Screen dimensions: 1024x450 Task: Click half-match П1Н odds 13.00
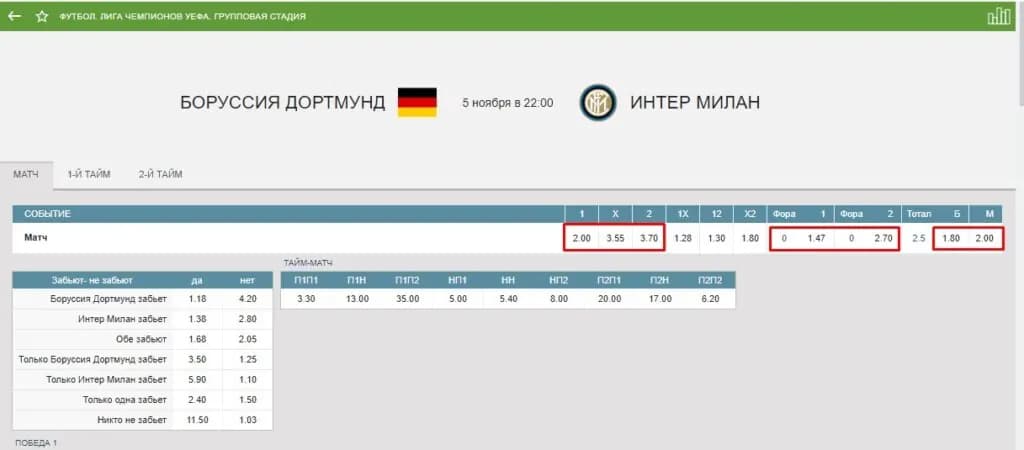[356, 299]
